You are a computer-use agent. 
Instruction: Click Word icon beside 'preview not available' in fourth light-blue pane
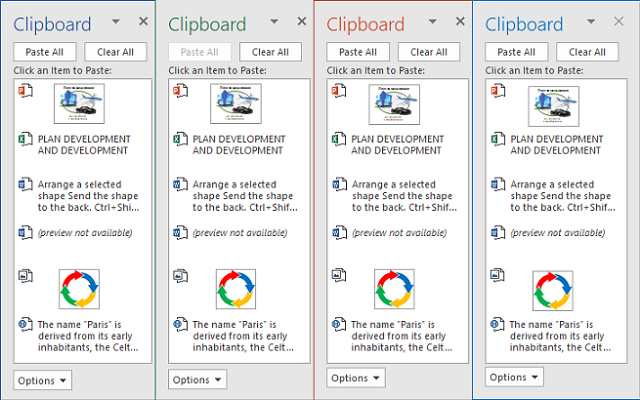498,233
